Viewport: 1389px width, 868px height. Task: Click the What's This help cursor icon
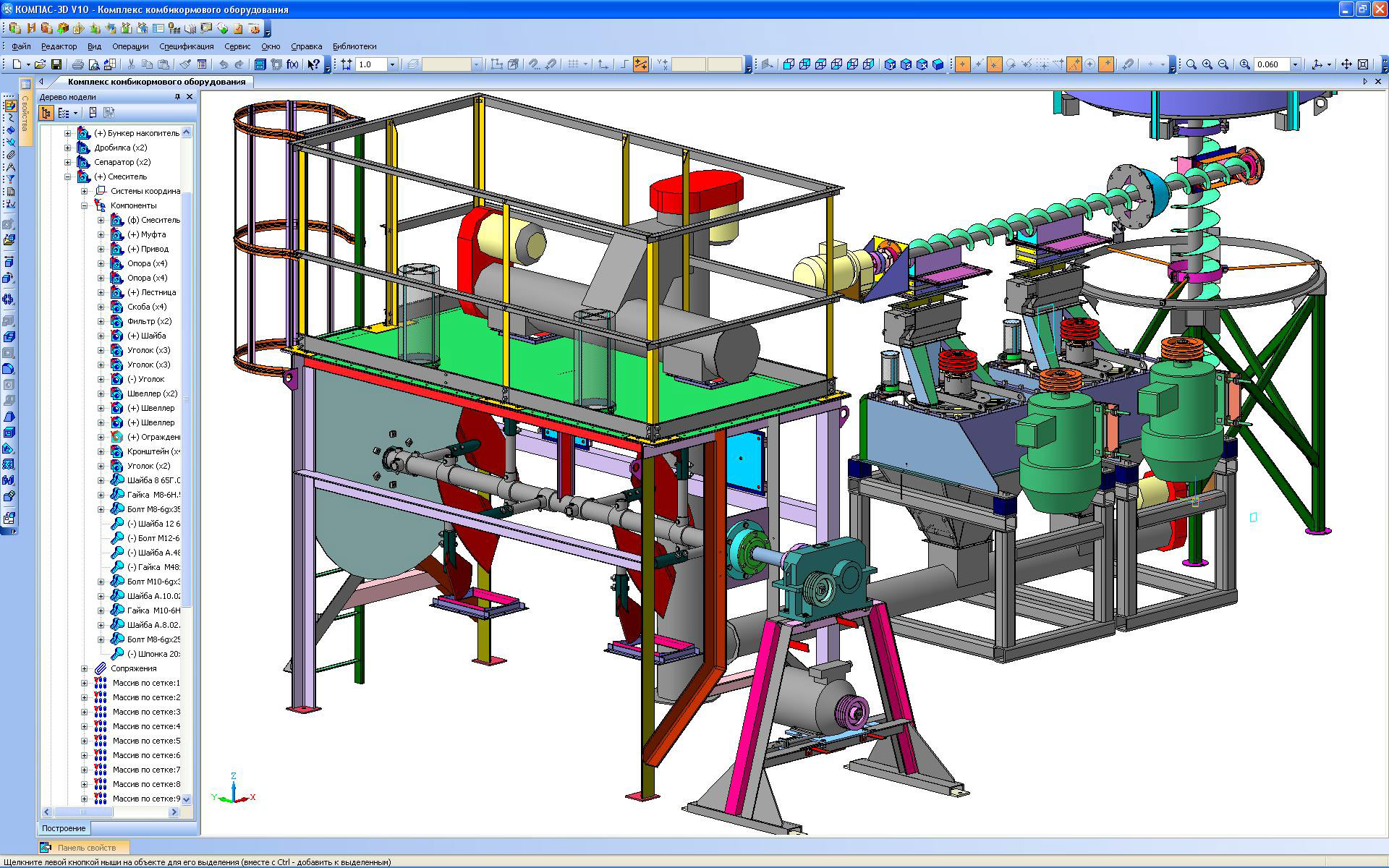pyautogui.click(x=313, y=64)
